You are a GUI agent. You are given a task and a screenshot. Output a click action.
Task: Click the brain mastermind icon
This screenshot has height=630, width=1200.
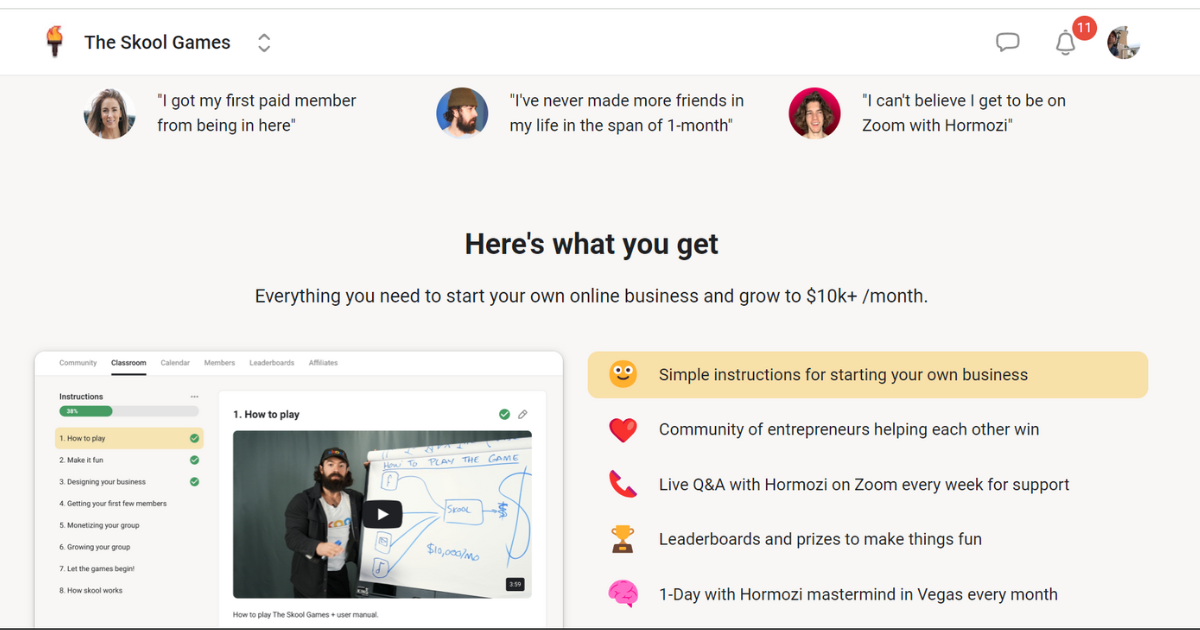(623, 594)
